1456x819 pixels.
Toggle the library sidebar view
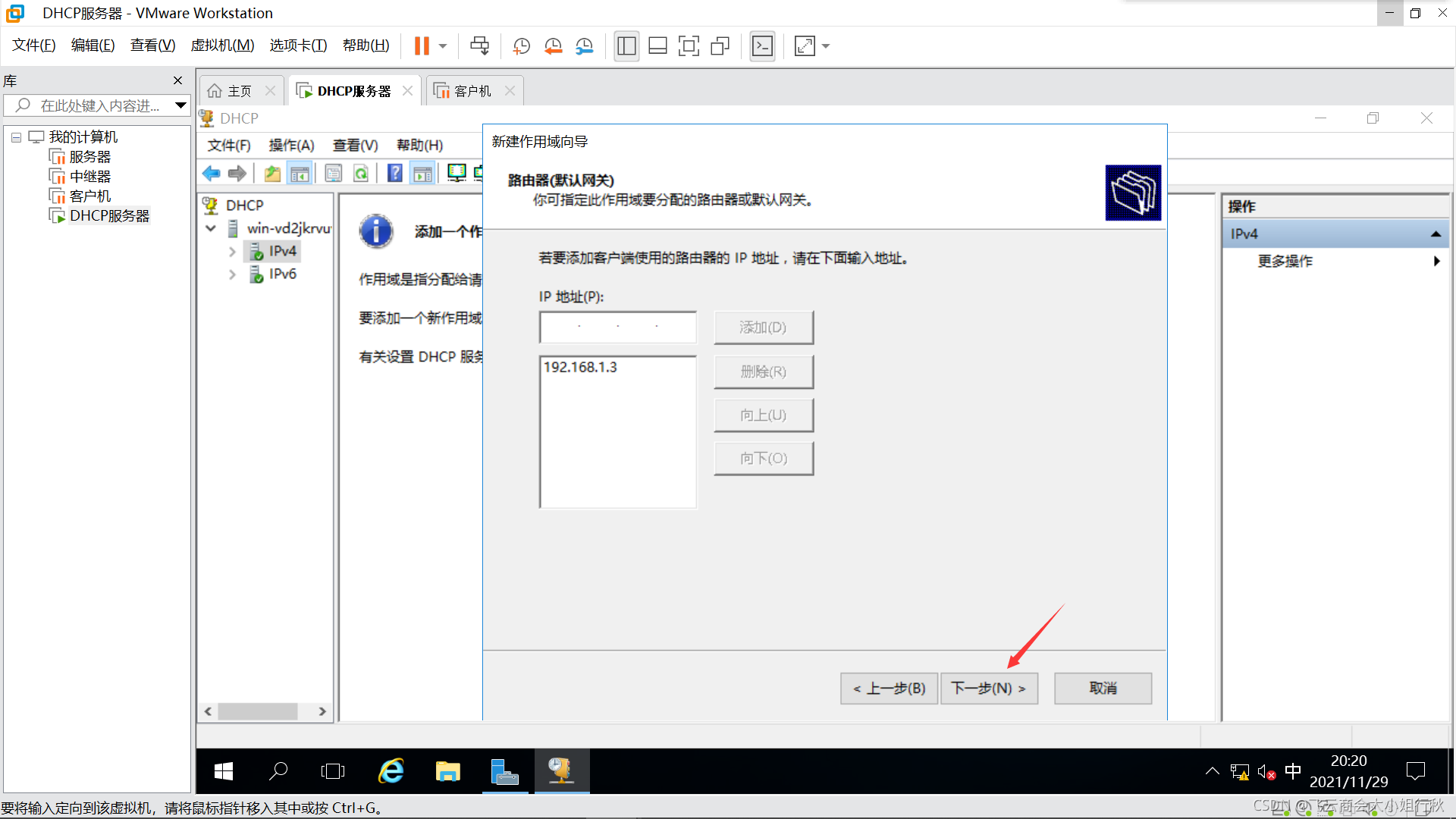click(626, 46)
